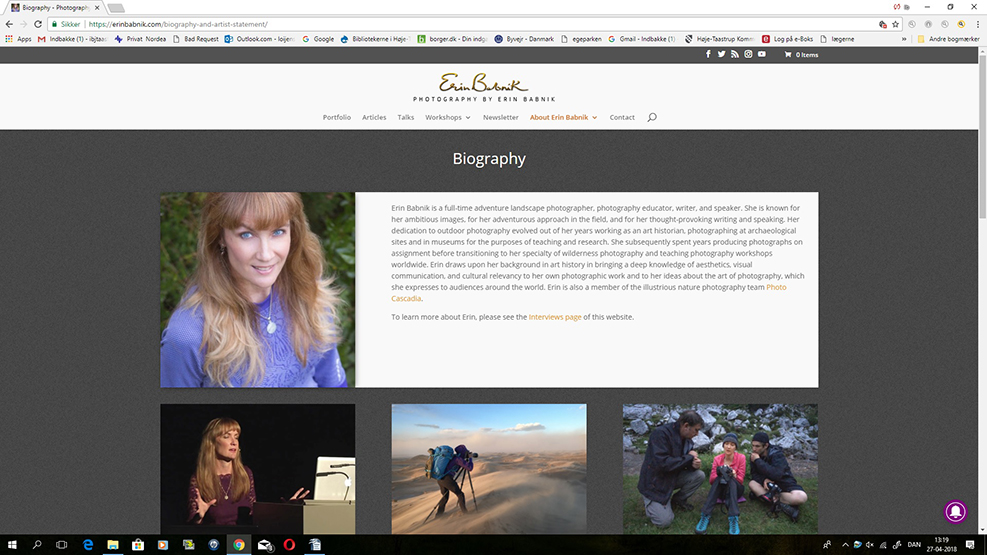Open the Articles menu item
The height and width of the screenshot is (555, 987).
(374, 117)
